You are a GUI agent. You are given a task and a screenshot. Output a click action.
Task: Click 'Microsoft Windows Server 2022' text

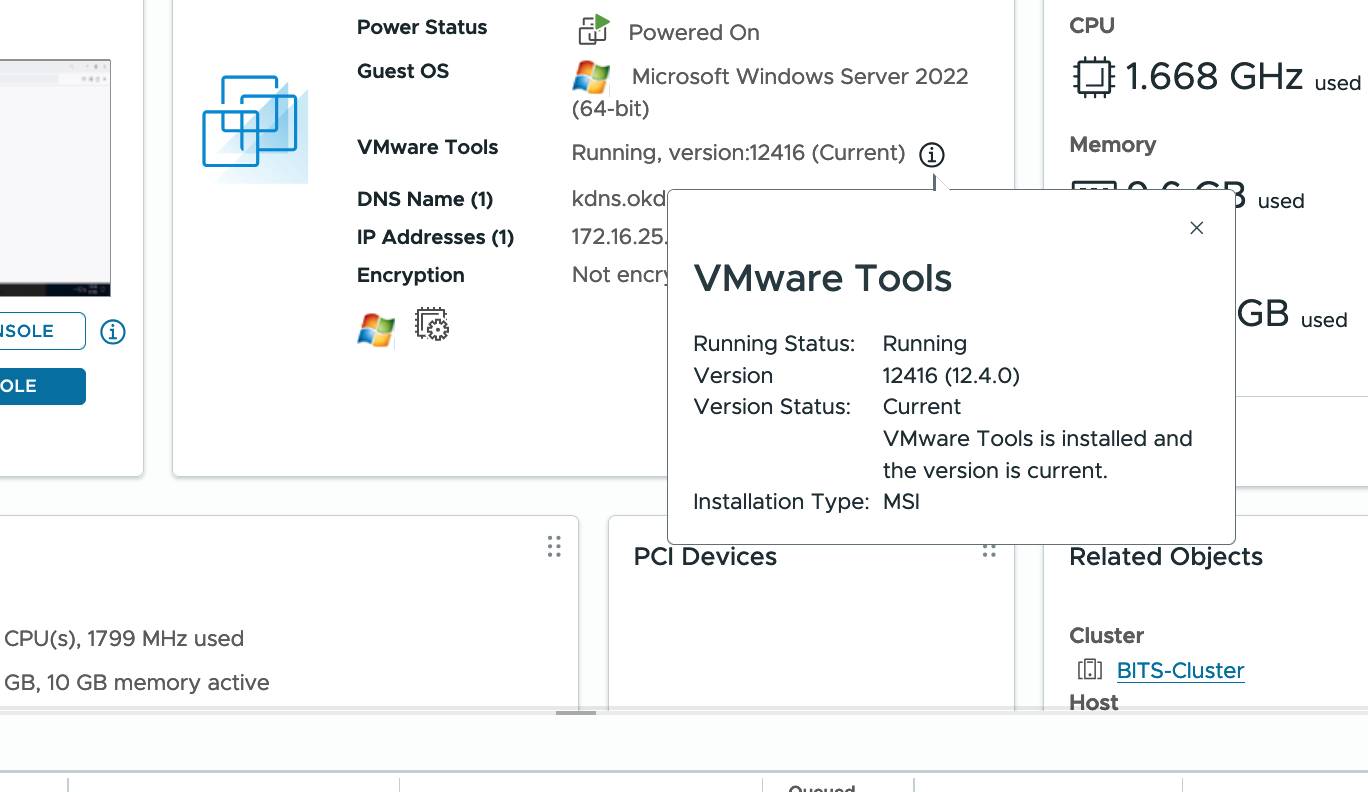pos(800,77)
